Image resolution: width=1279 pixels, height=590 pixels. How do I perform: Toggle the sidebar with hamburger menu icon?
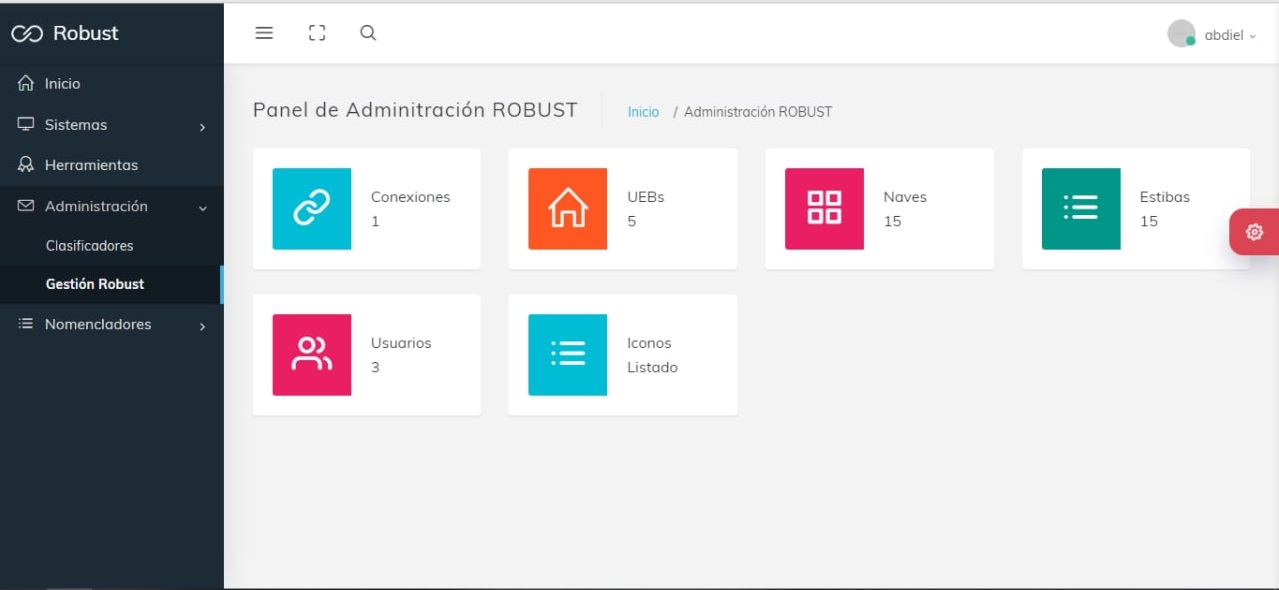[264, 33]
